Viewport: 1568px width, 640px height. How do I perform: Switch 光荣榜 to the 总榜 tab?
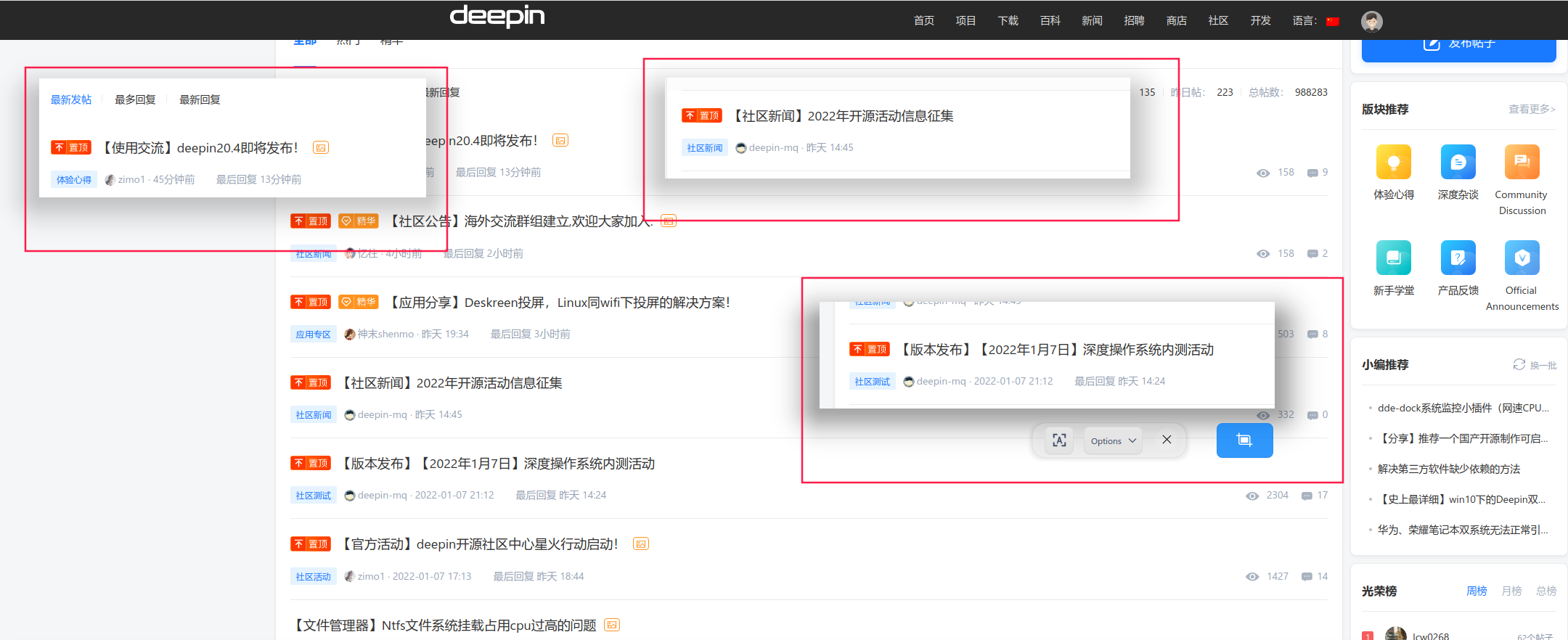[x=1547, y=591]
